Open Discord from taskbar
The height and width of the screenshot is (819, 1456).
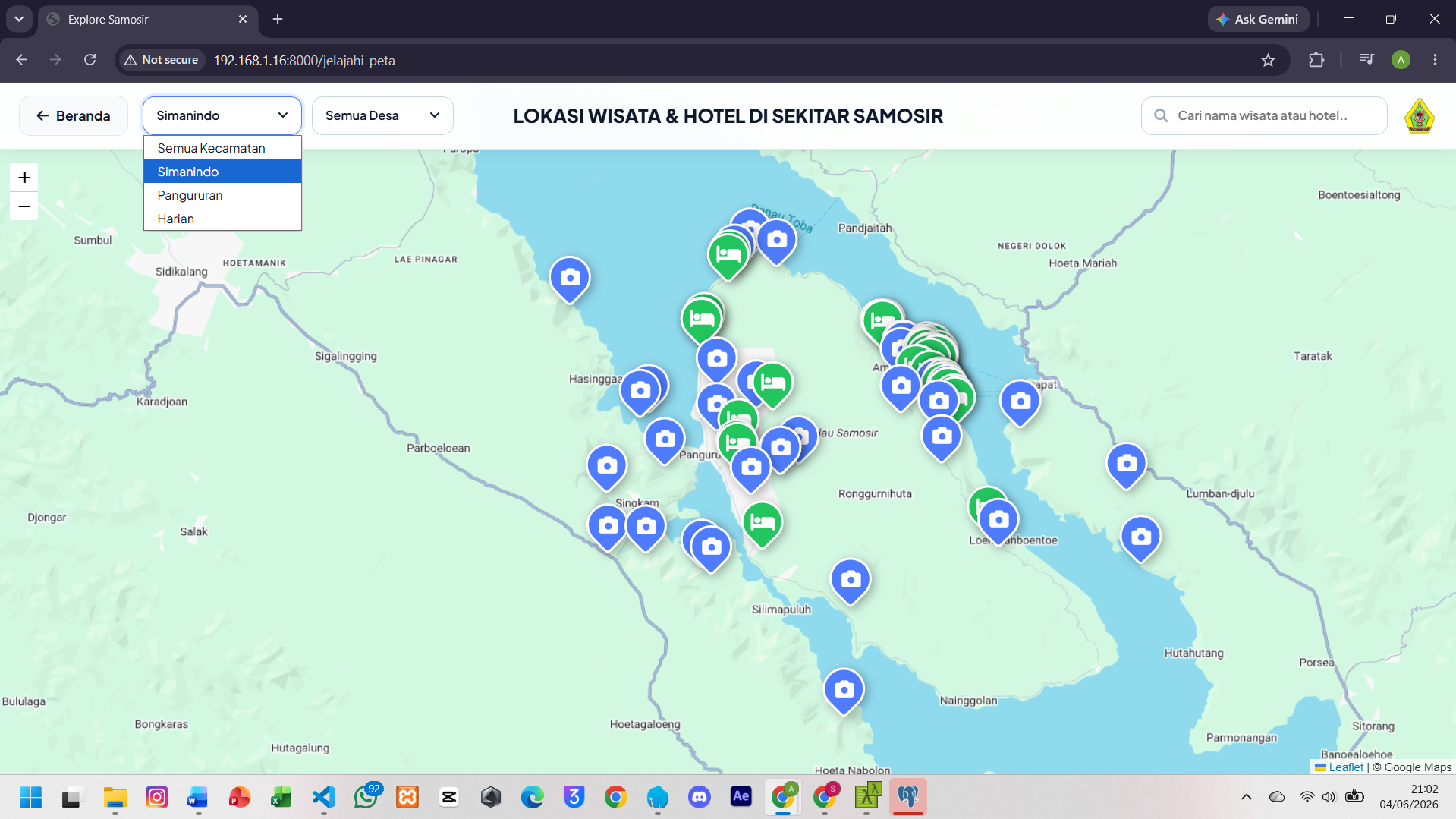[699, 797]
